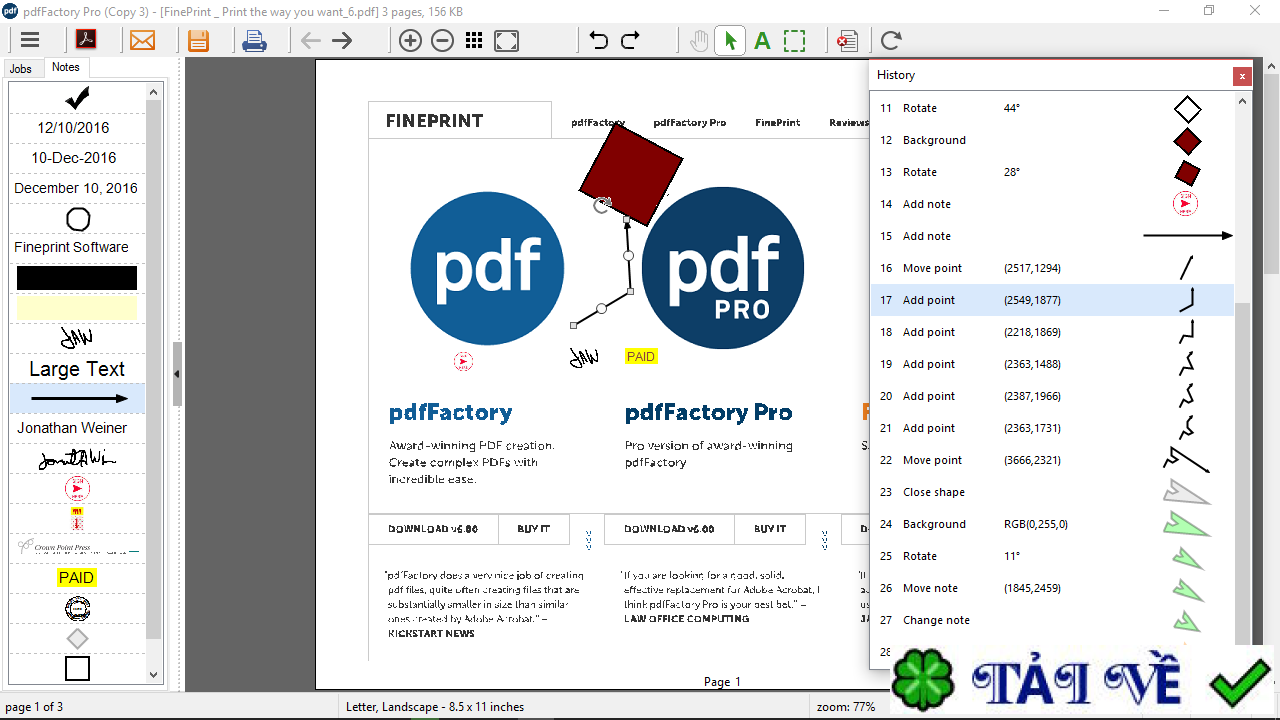The height and width of the screenshot is (720, 1280).
Task: Click the print icon
Action: point(254,40)
